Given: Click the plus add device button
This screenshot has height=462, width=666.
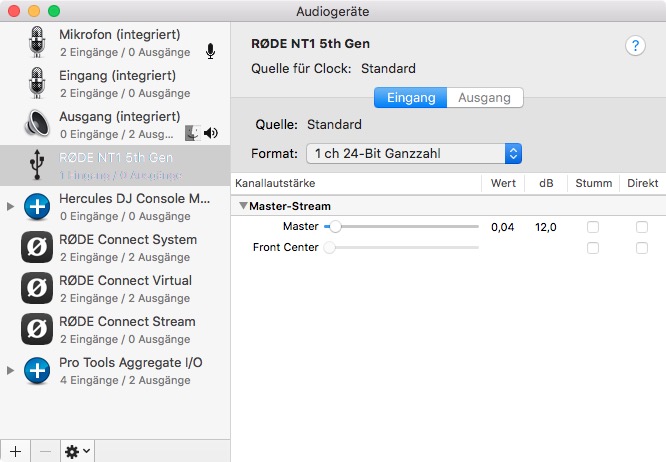Looking at the screenshot, I should [15, 451].
